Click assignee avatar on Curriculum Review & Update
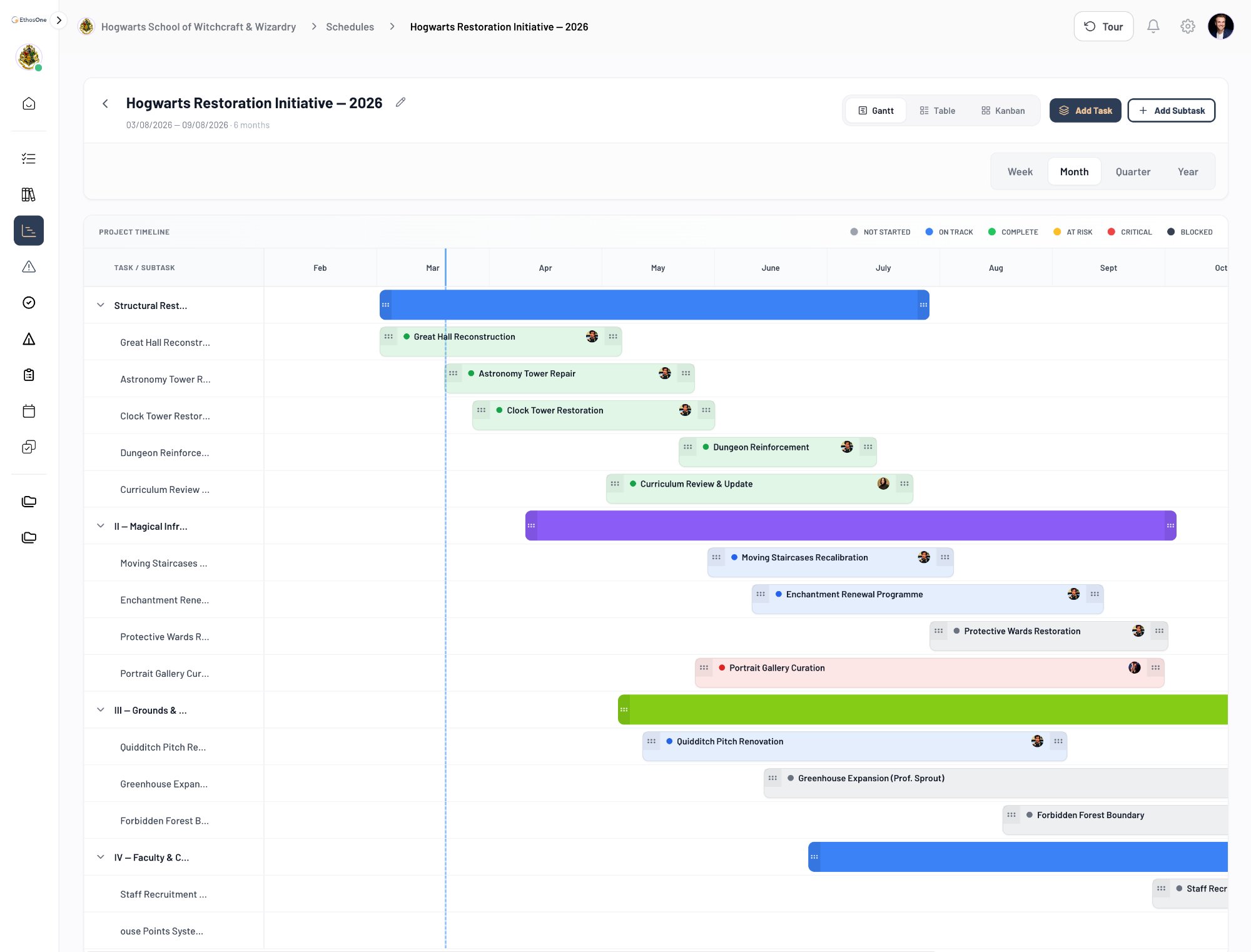The image size is (1251, 952). pyautogui.click(x=883, y=484)
